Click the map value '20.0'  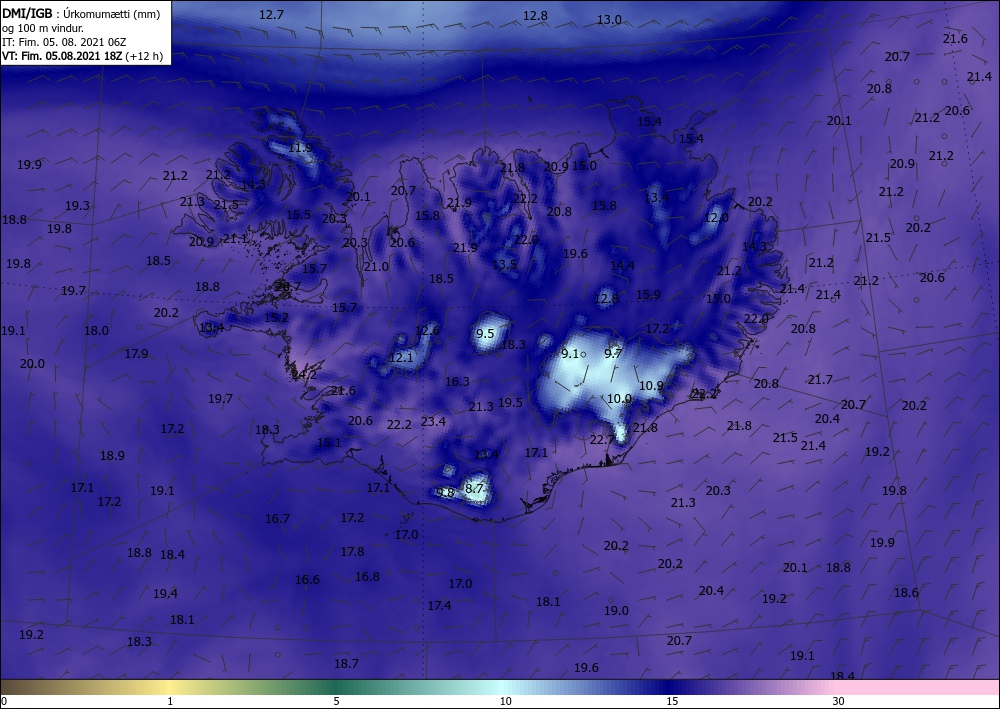tap(32, 363)
